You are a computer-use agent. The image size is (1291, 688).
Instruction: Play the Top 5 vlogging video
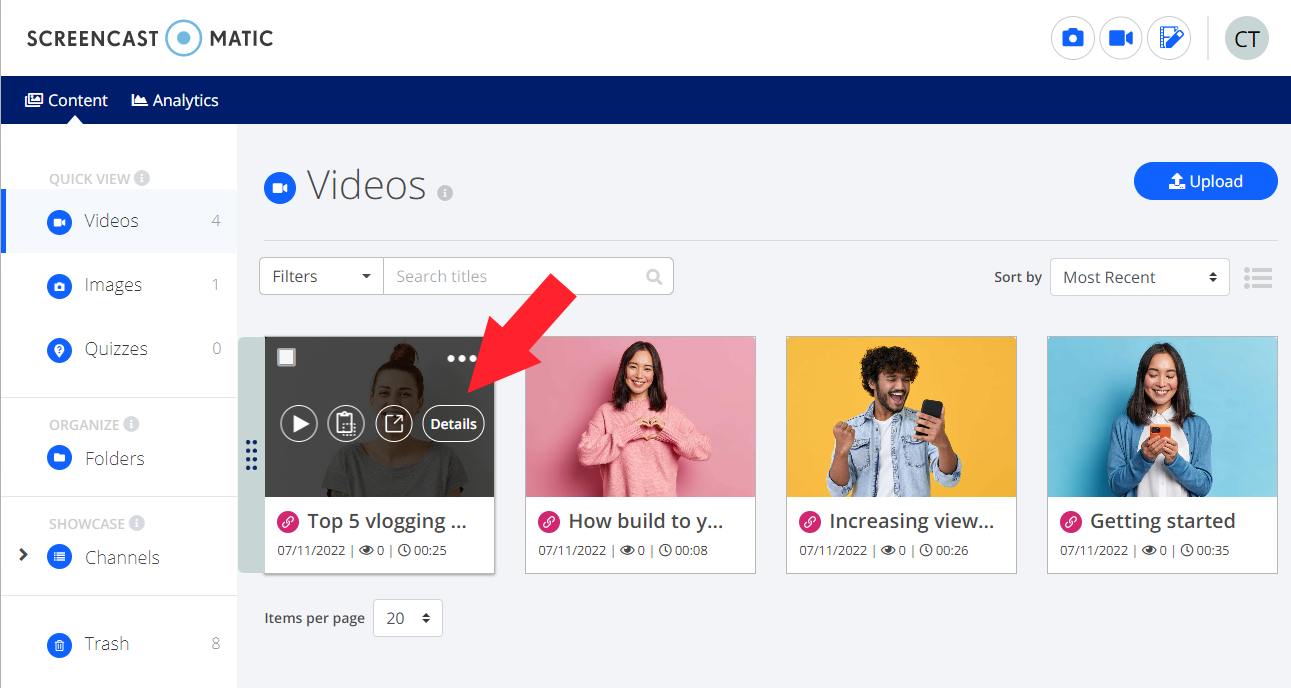(299, 424)
